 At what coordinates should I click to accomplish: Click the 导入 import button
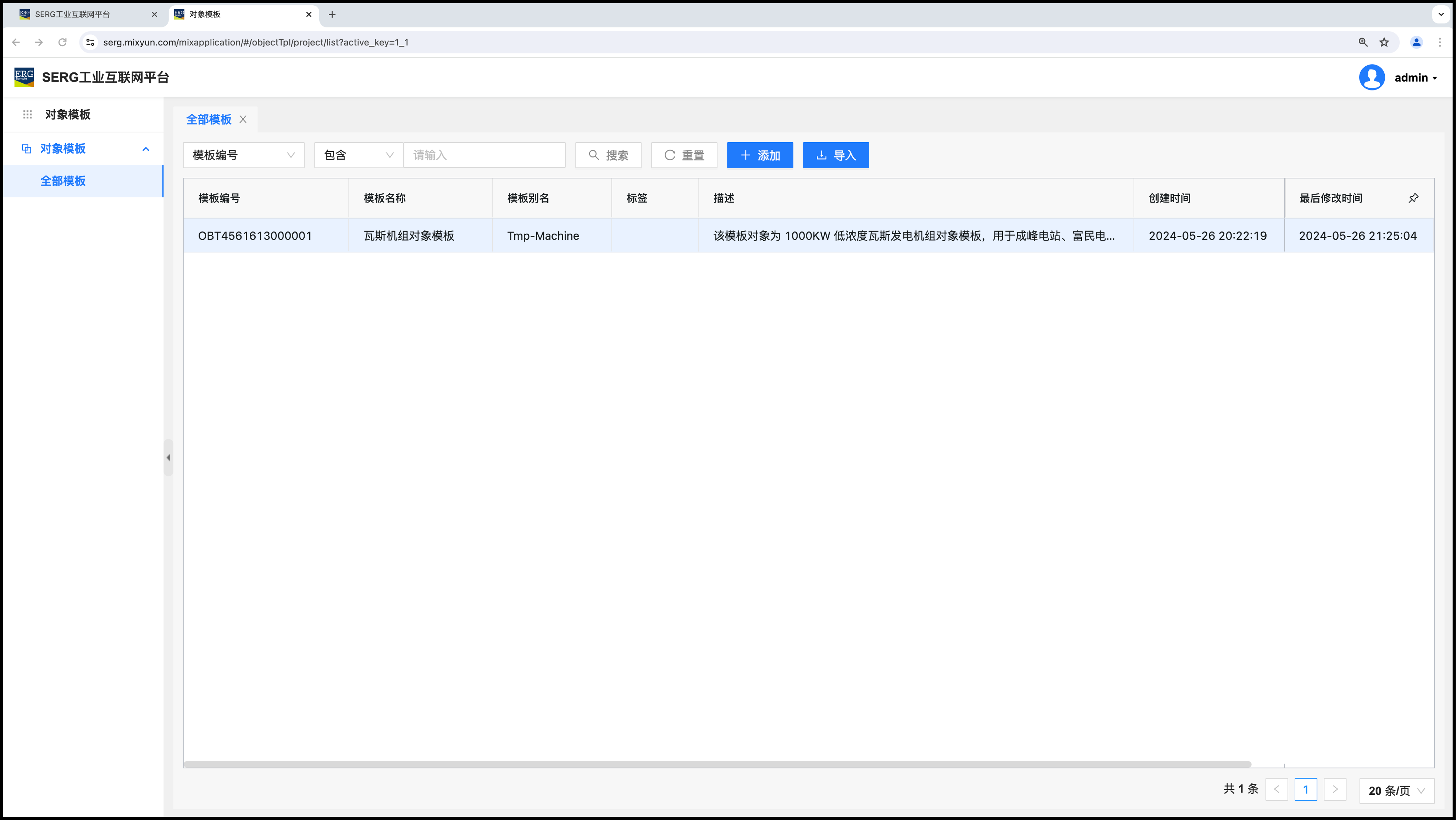tap(835, 155)
